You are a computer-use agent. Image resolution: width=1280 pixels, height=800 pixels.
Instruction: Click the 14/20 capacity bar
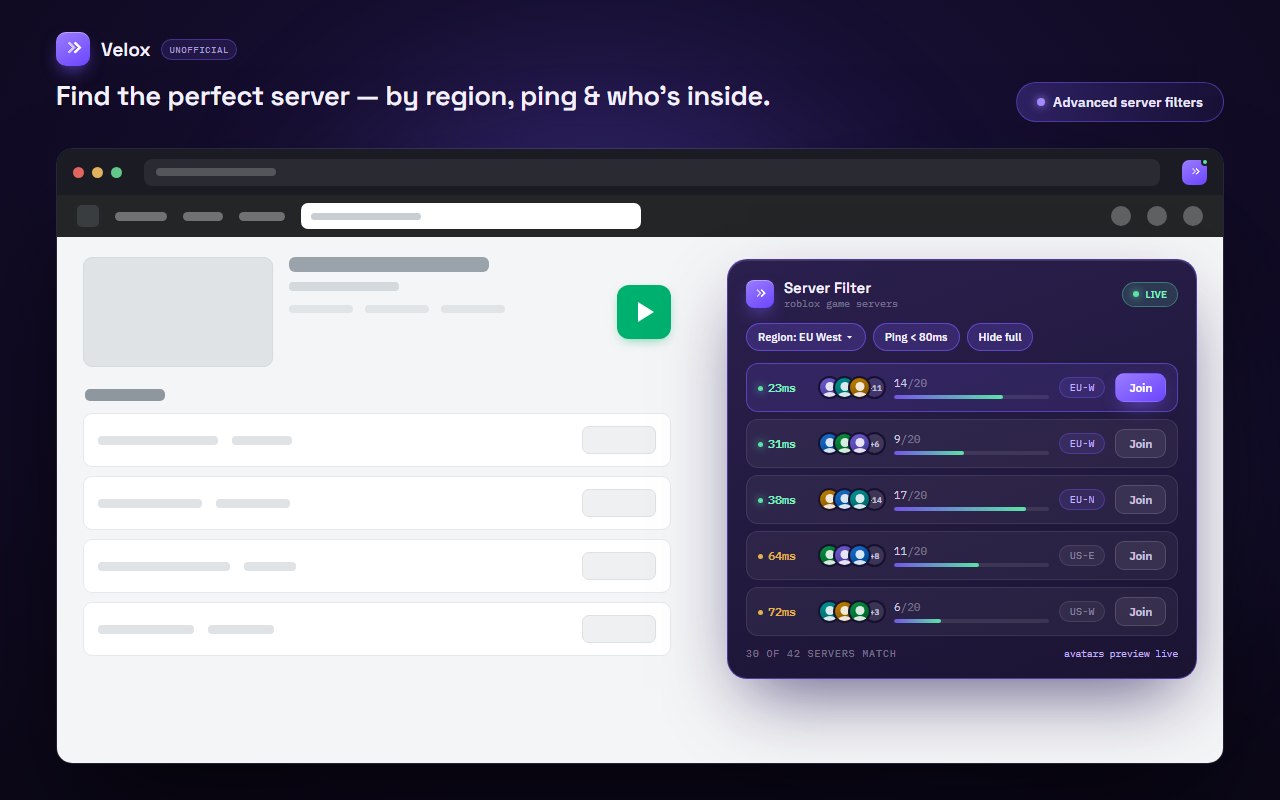tap(971, 397)
